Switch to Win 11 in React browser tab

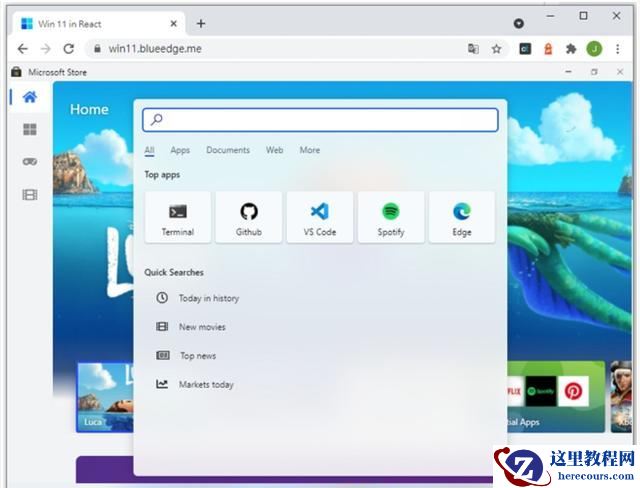98,24
